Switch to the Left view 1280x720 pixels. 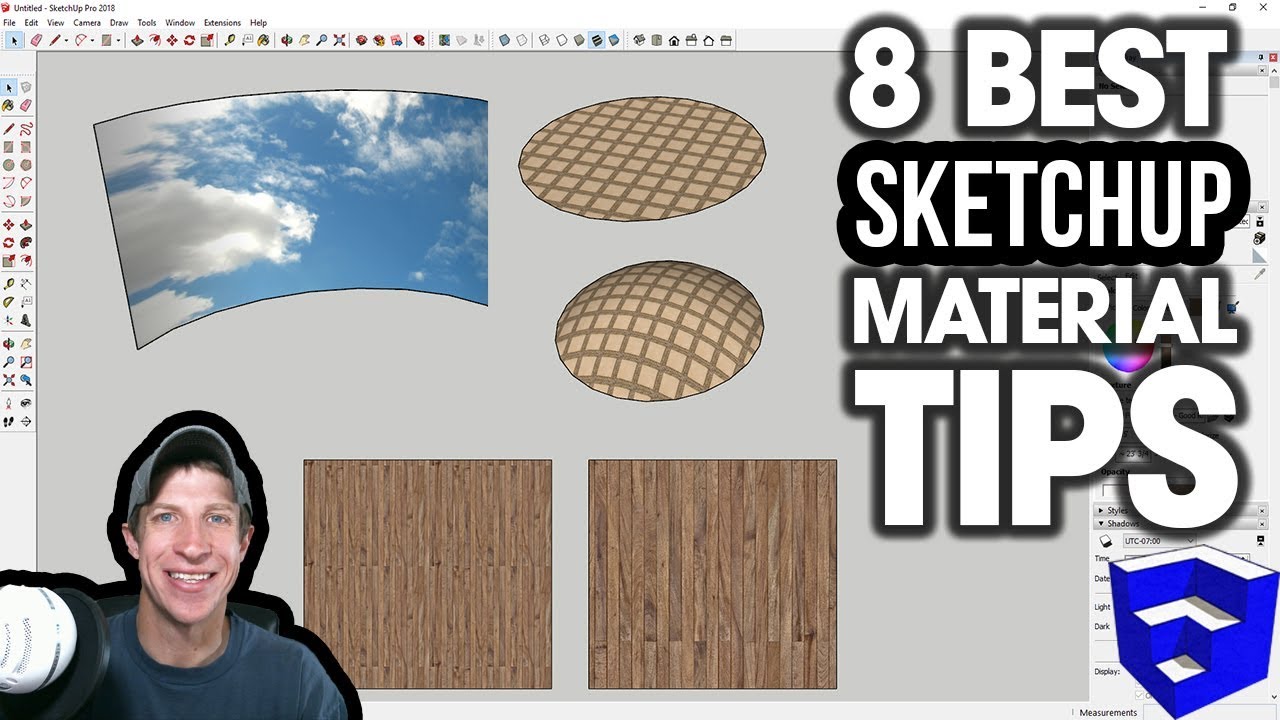point(727,41)
